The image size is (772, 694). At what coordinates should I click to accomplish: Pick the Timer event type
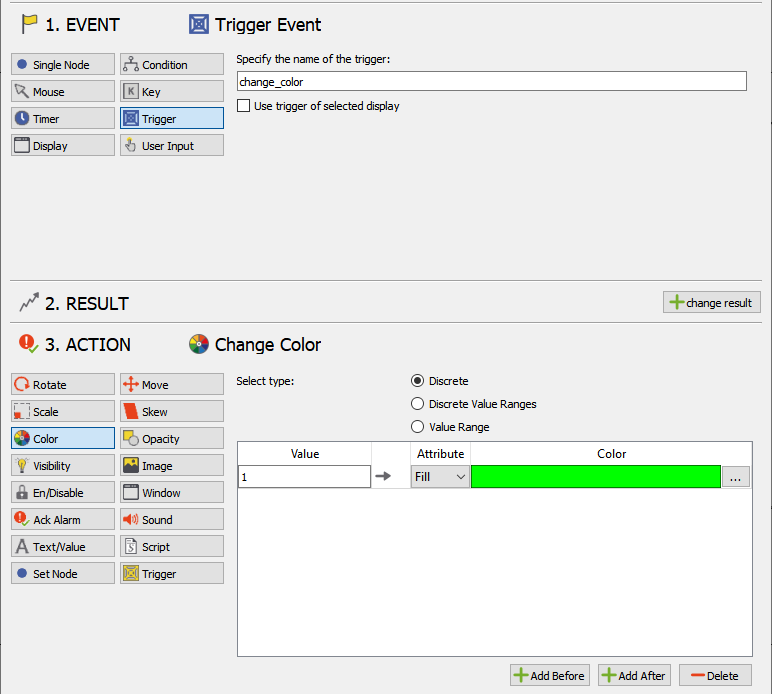[63, 119]
